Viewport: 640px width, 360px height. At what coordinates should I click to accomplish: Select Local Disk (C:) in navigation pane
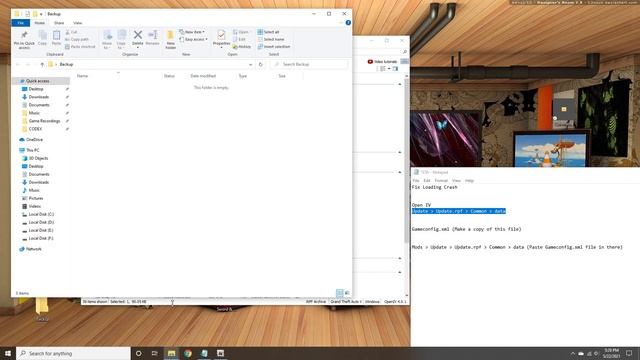[41, 214]
